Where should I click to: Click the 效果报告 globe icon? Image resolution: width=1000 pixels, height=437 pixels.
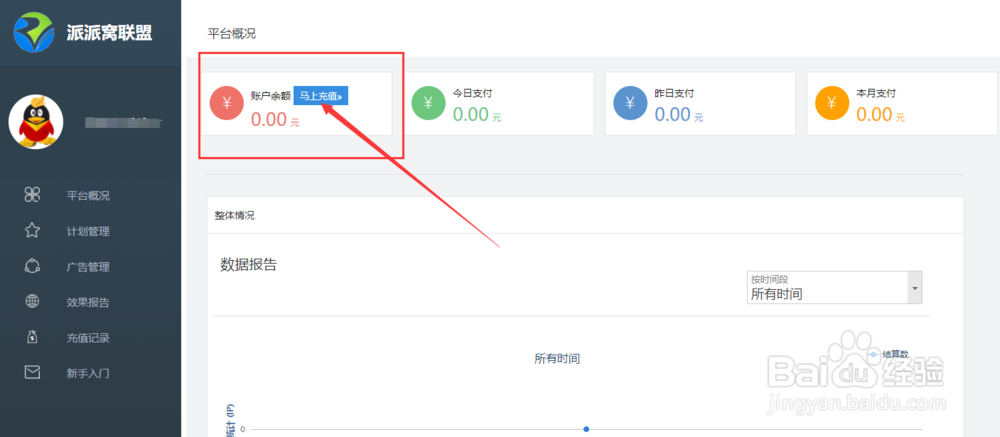pyautogui.click(x=33, y=301)
